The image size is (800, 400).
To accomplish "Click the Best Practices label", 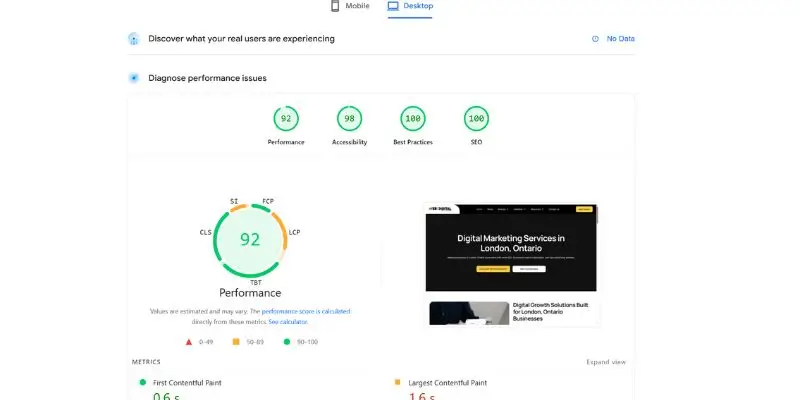I will click(413, 142).
